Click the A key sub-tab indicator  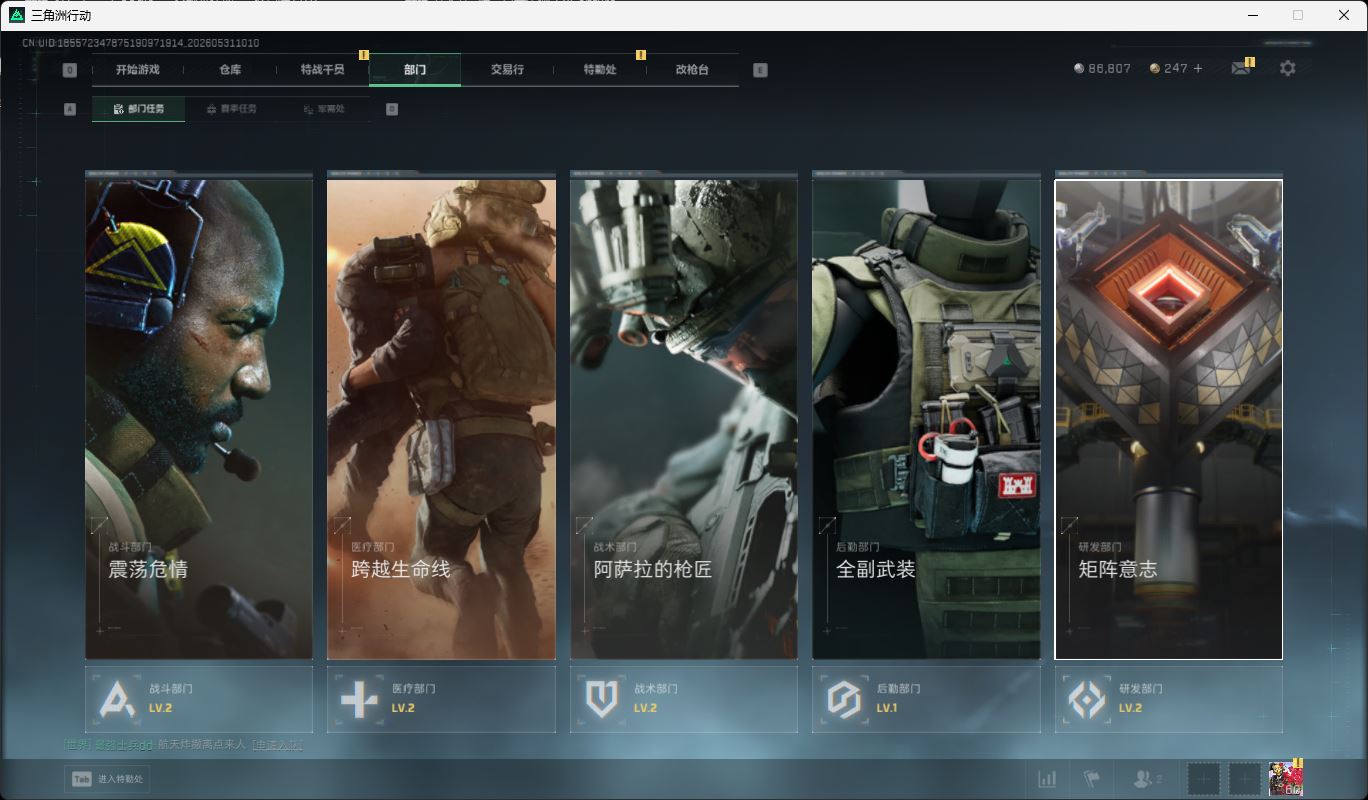point(69,109)
